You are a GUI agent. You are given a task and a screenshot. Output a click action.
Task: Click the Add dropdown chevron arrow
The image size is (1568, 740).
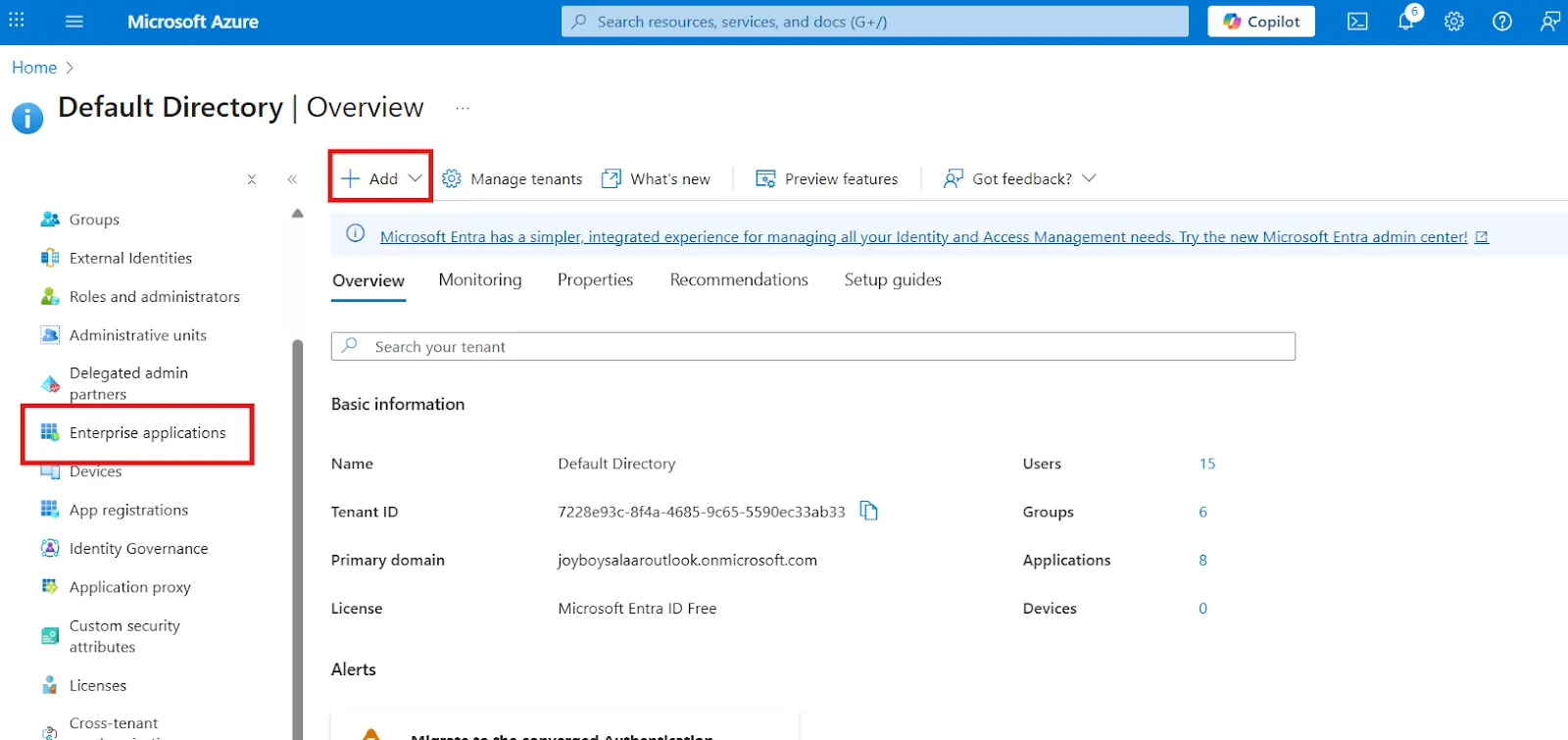click(416, 178)
